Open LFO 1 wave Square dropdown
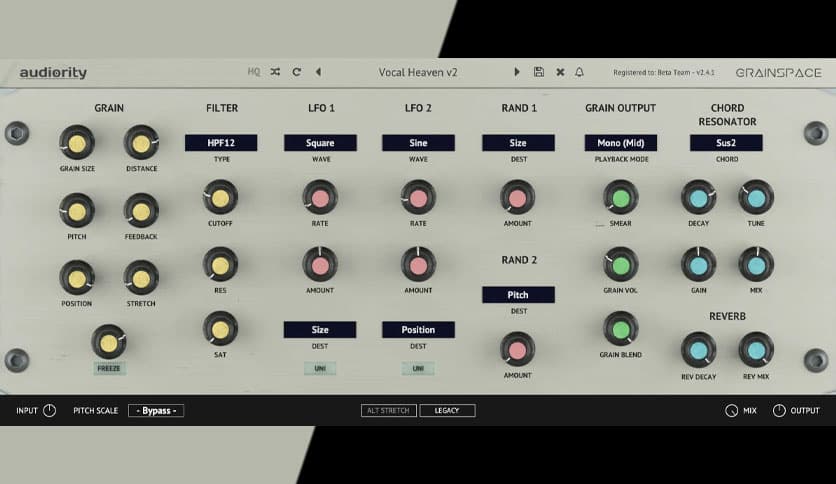The height and width of the screenshot is (484, 836). (320, 143)
